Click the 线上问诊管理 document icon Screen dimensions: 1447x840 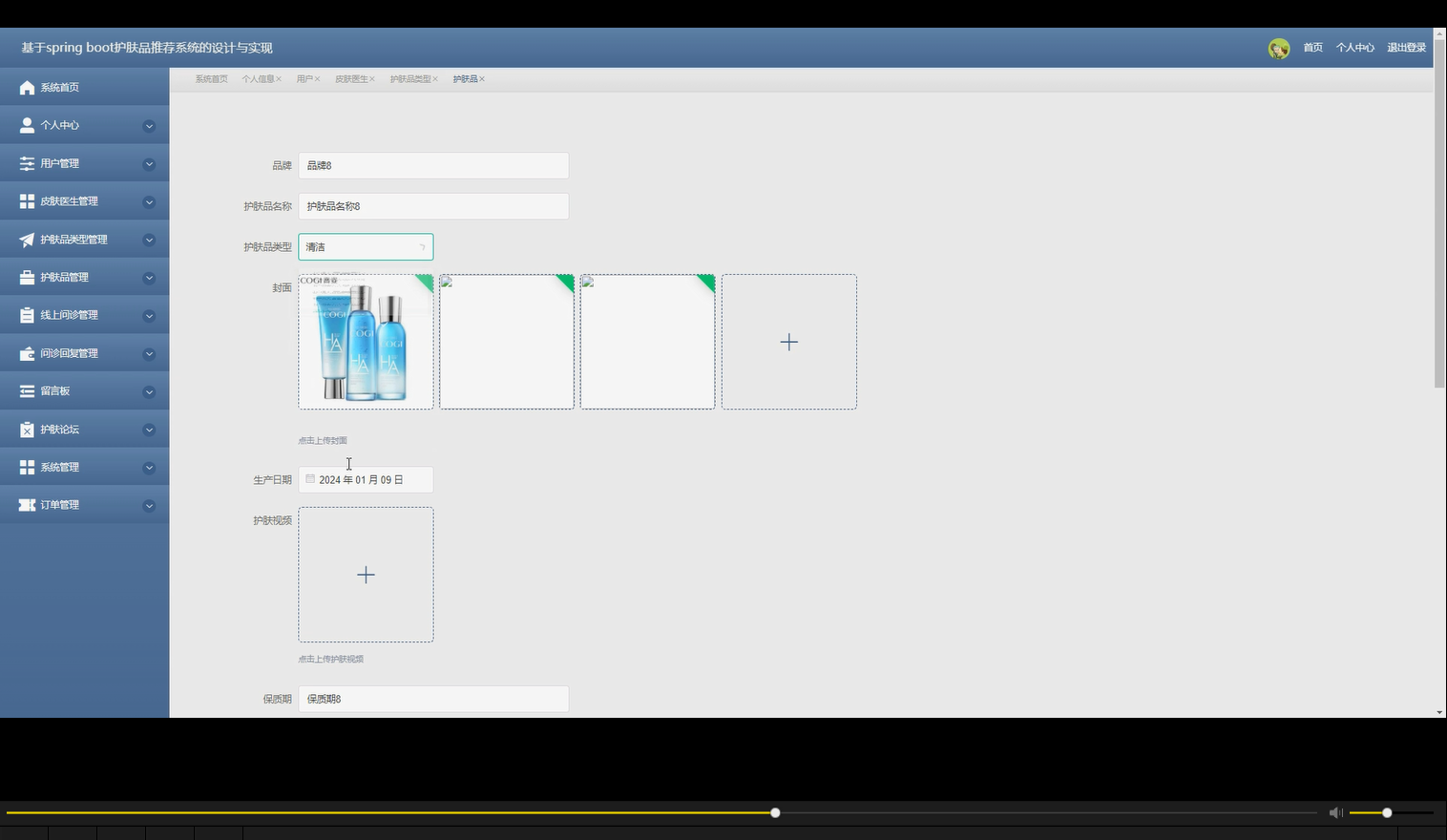point(26,314)
